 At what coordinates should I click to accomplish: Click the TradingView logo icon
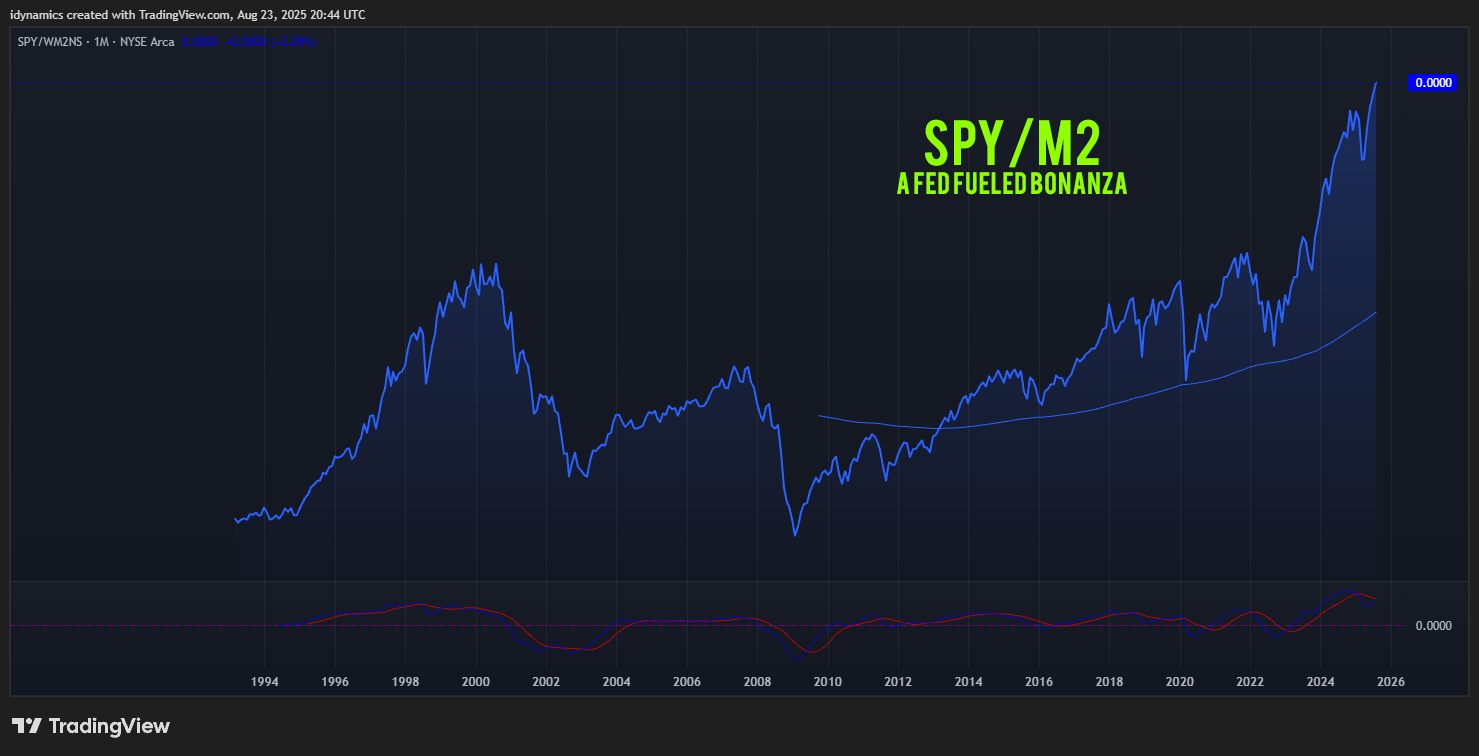(x=26, y=726)
